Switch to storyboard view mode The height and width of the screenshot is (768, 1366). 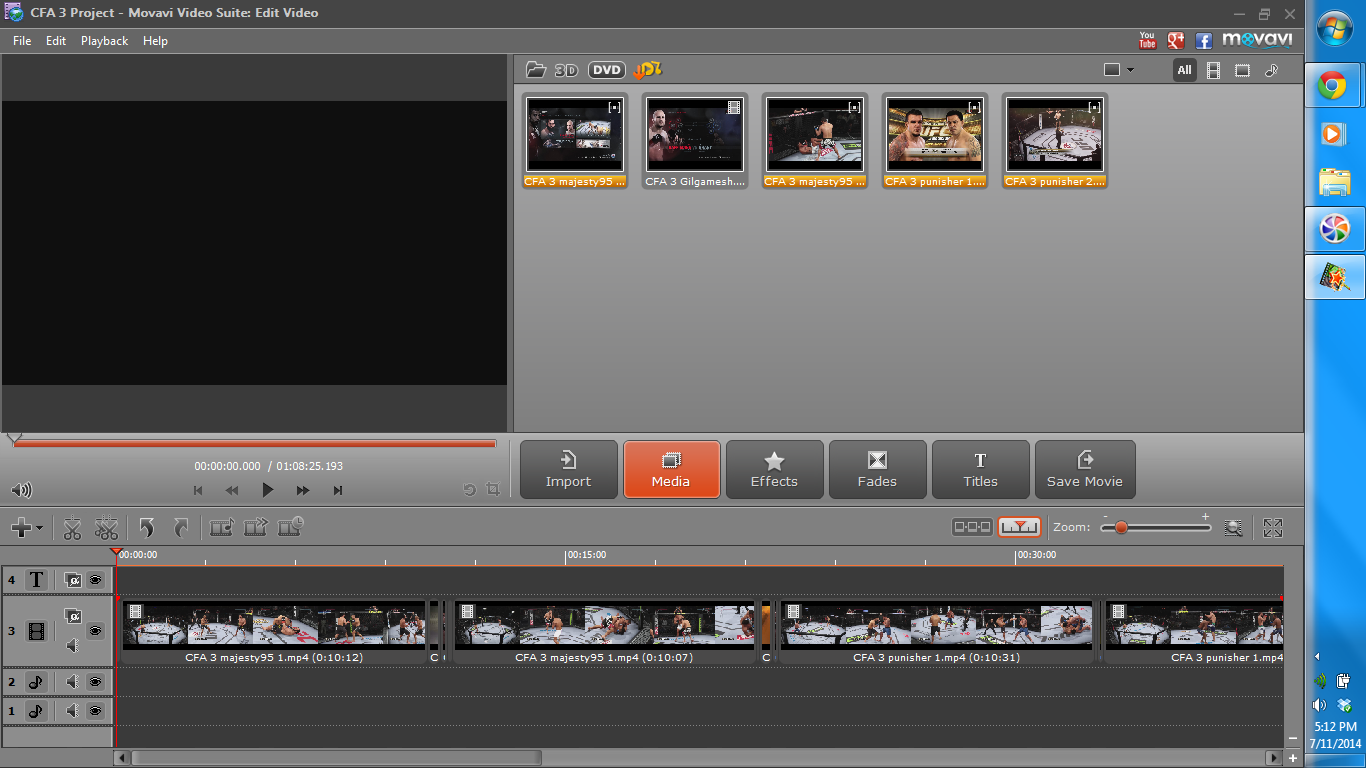972,527
